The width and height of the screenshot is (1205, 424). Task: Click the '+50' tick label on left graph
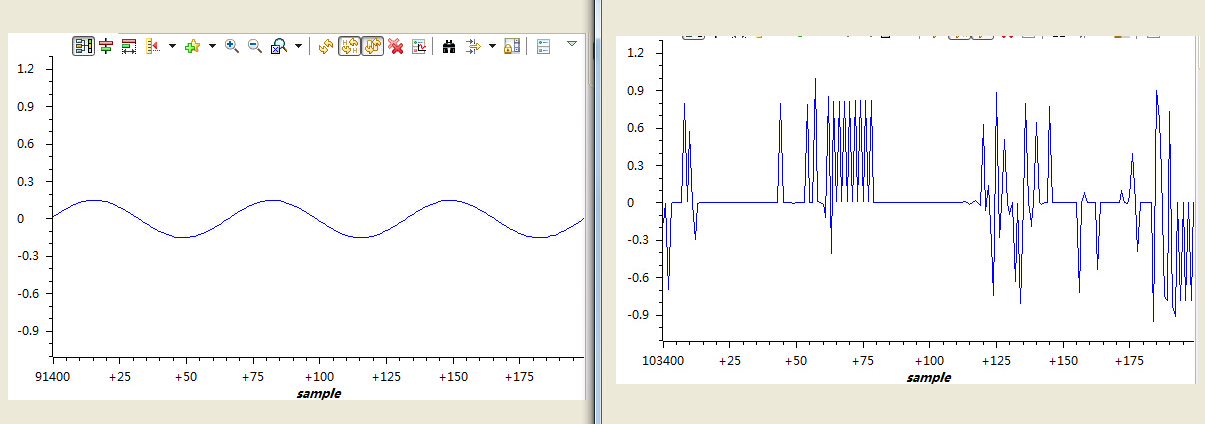pos(186,378)
